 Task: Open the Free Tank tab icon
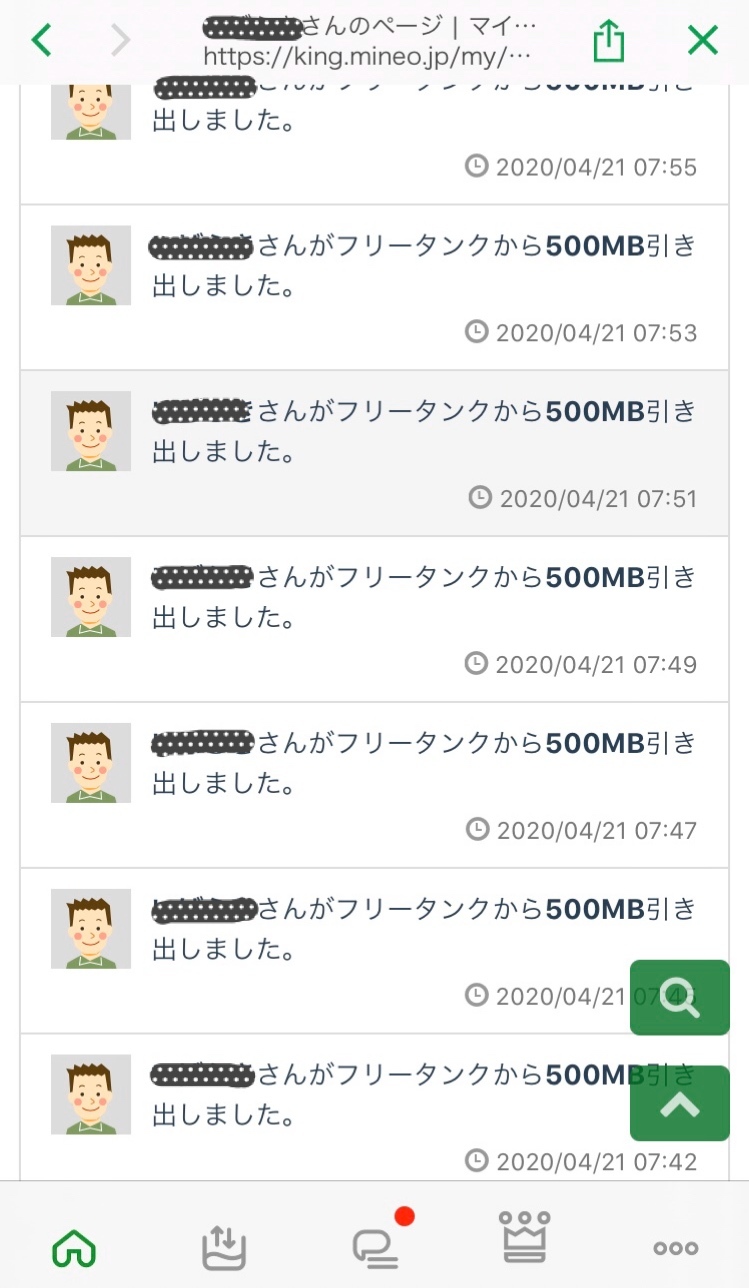pyautogui.click(x=224, y=1247)
